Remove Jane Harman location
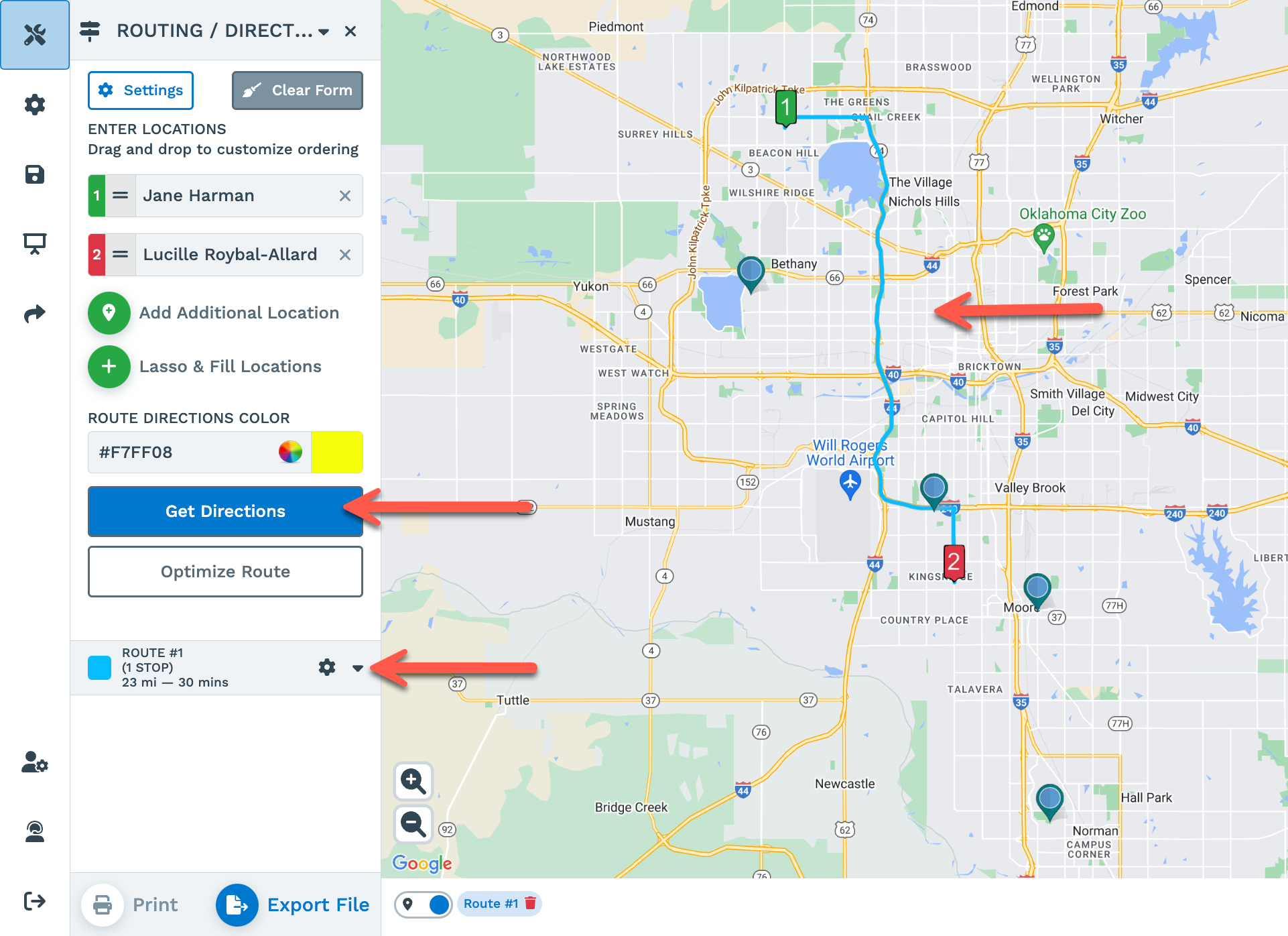The image size is (1288, 936). coord(345,196)
